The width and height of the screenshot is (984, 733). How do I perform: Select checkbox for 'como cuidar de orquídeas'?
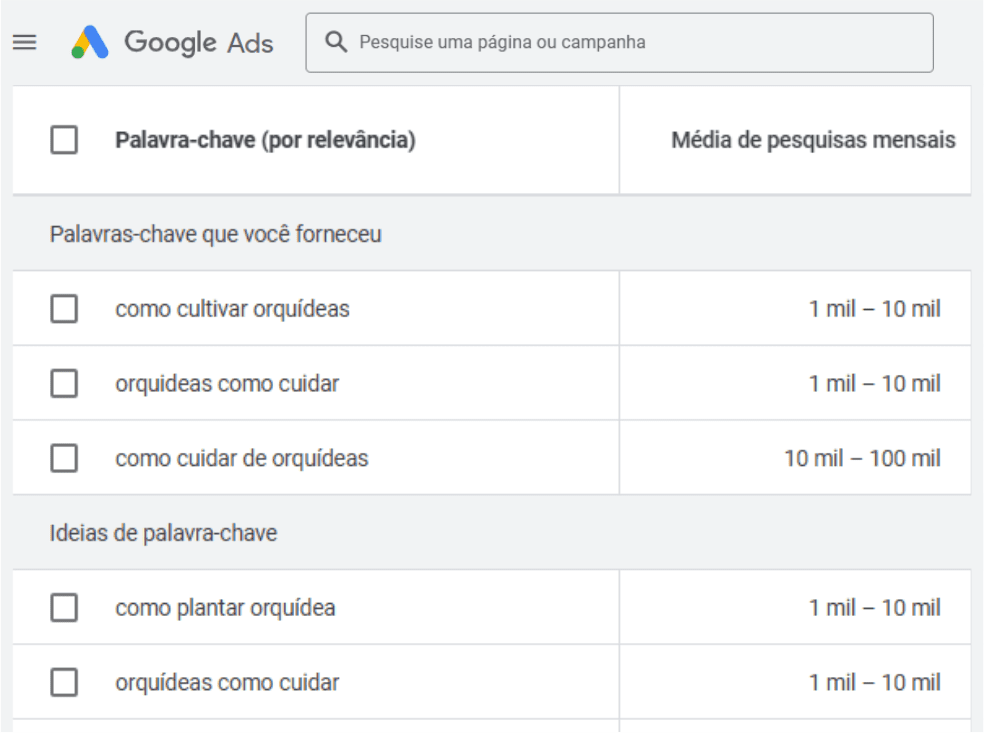click(64, 458)
